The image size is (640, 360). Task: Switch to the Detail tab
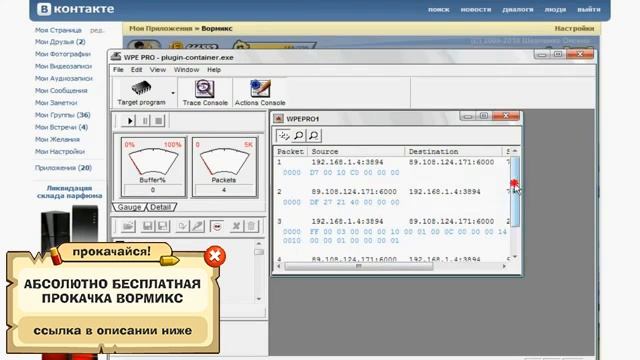pyautogui.click(x=160, y=207)
